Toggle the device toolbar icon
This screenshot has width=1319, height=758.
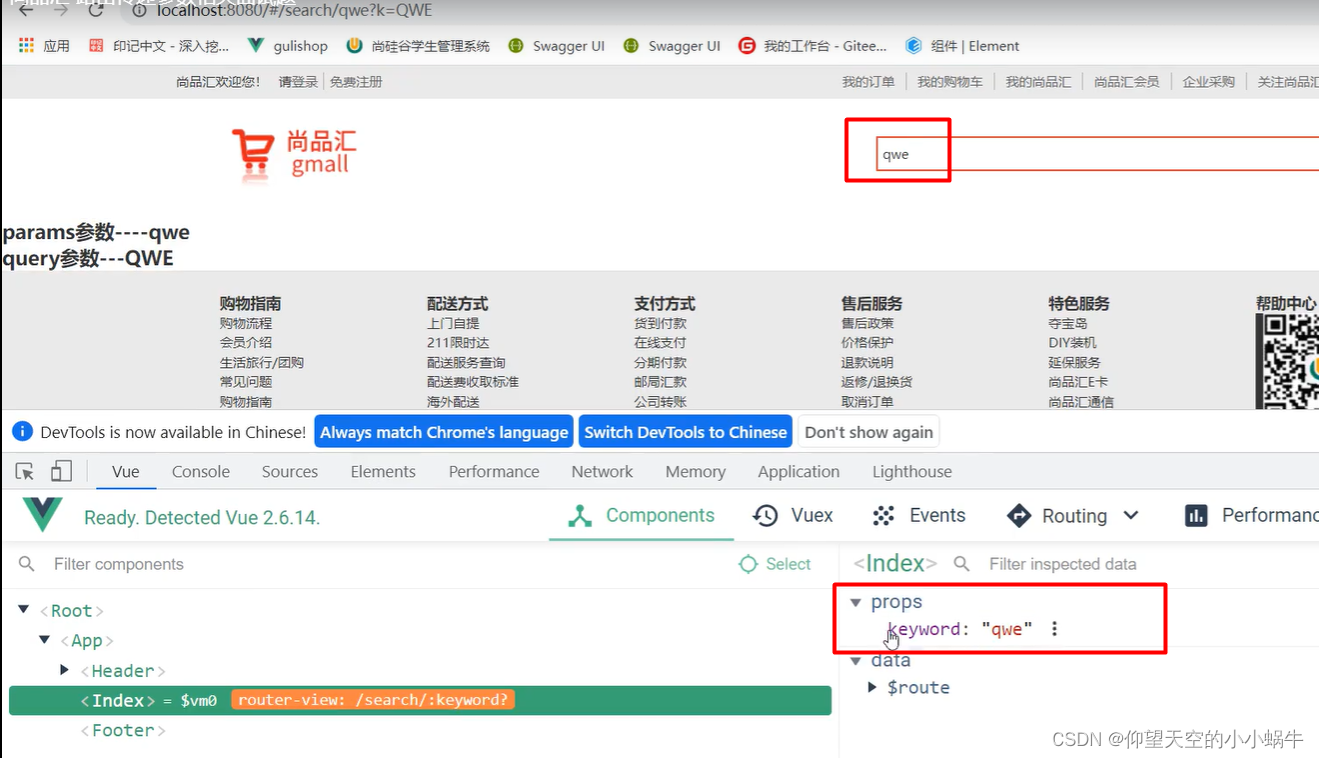[x=61, y=471]
